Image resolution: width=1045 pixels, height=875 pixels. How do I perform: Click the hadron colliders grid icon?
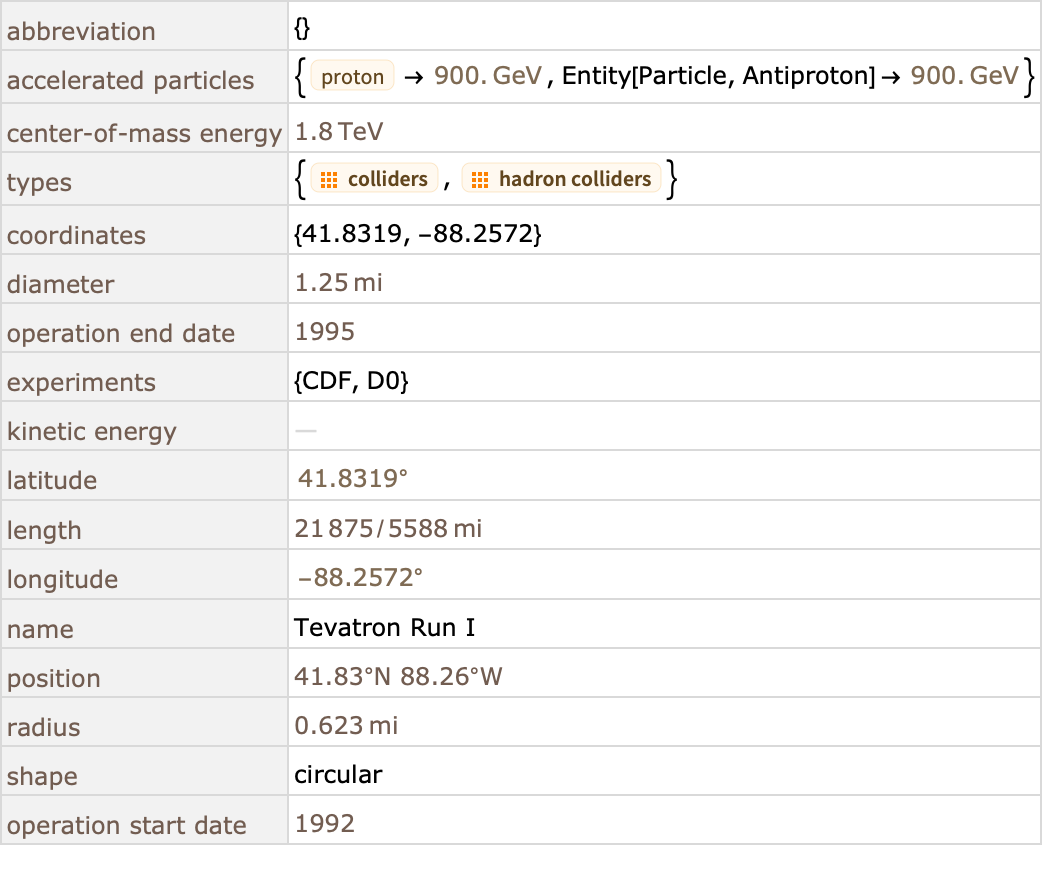480,180
